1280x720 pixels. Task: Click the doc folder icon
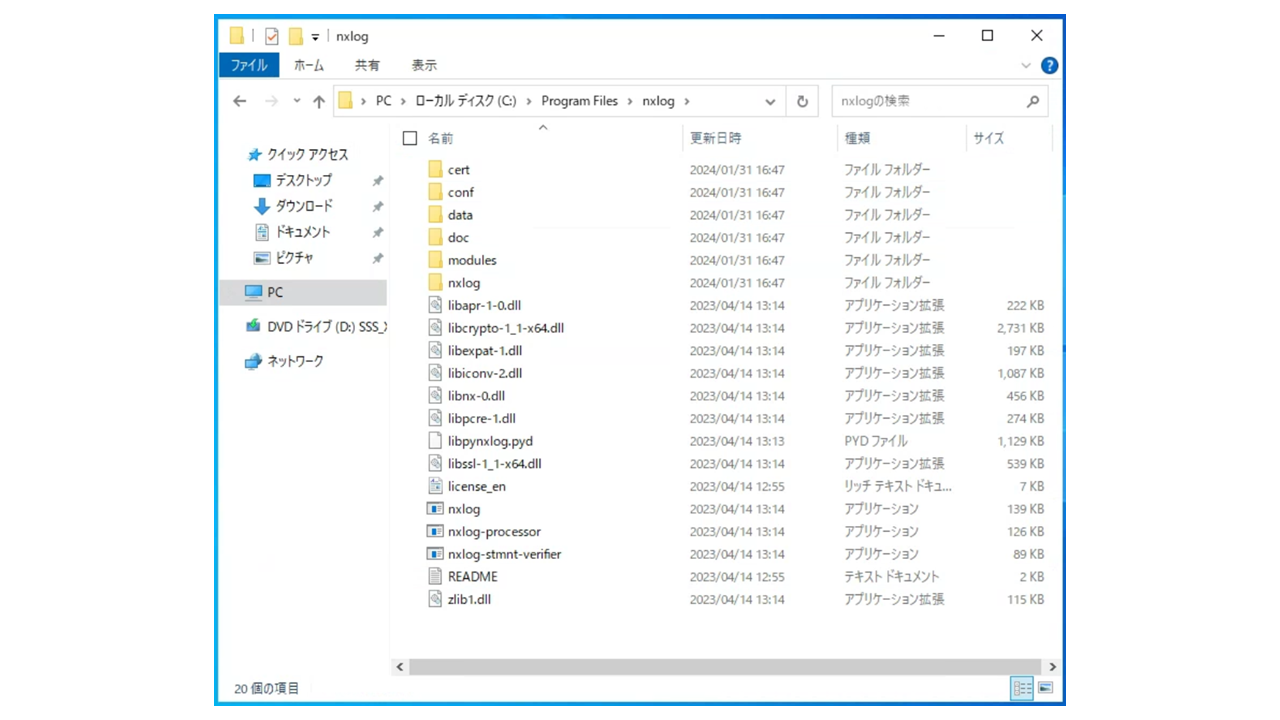[x=435, y=237]
